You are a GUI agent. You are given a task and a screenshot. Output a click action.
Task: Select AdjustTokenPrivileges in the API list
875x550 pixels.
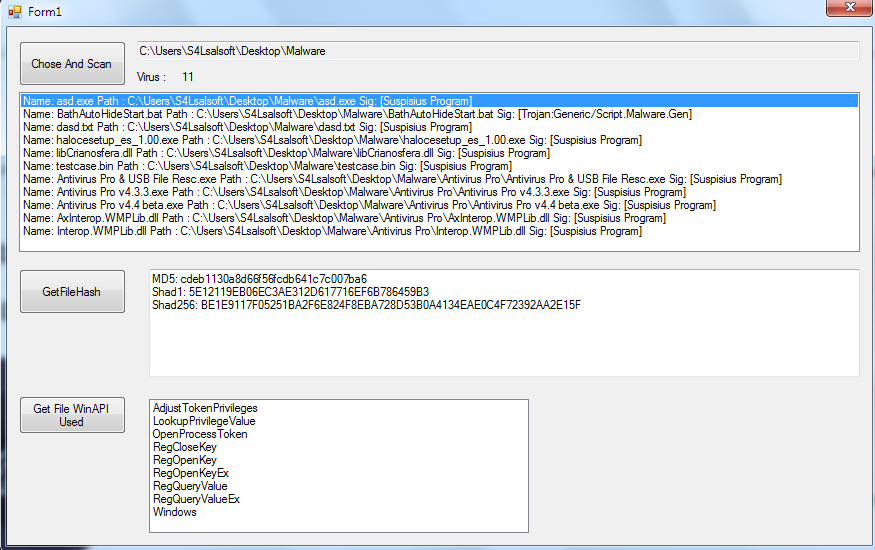click(x=339, y=408)
